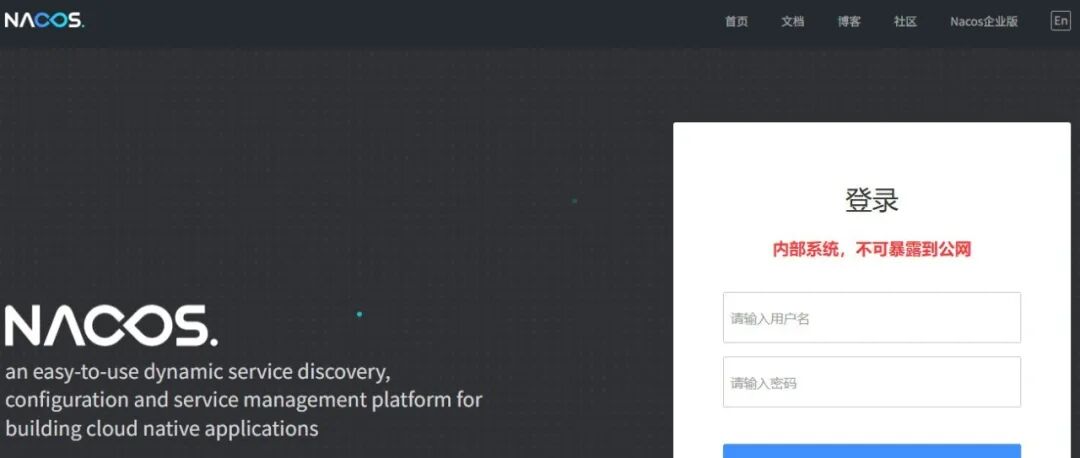The width and height of the screenshot is (1080, 458).
Task: Click the 'an easy-to-use dynamic service discovery' text
Action: click(198, 372)
